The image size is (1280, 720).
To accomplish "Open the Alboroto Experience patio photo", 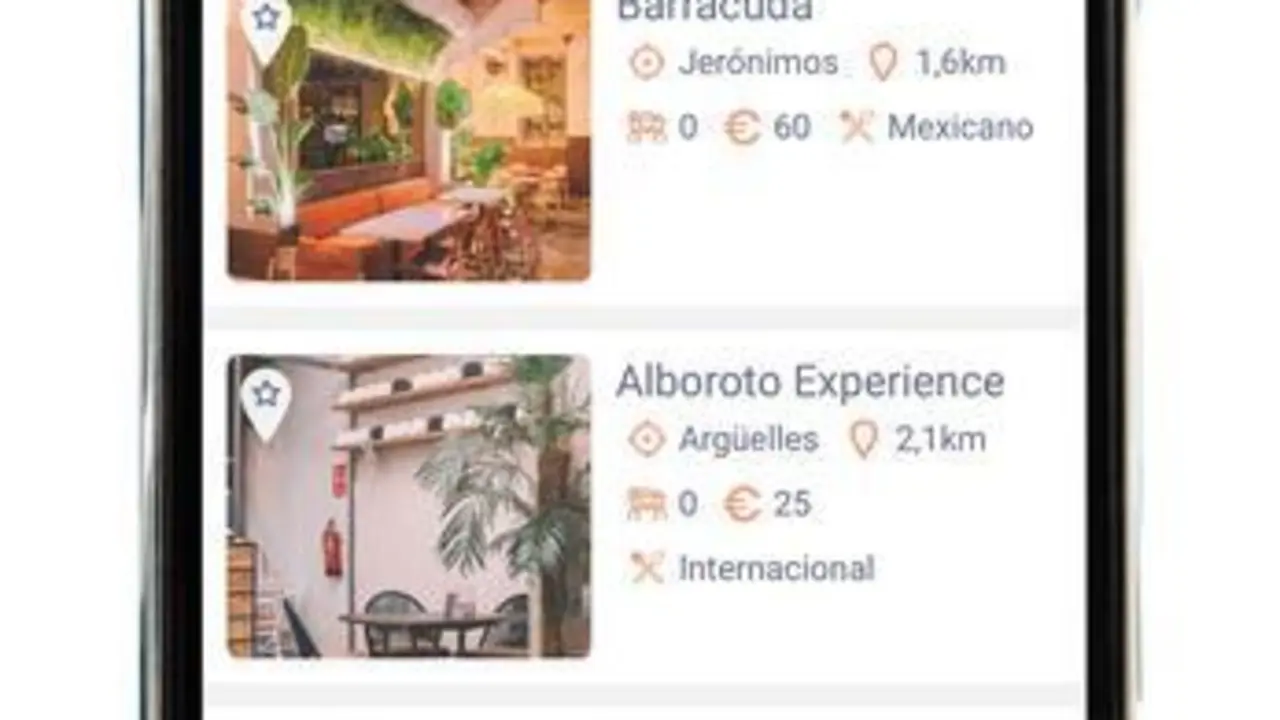I will click(408, 506).
